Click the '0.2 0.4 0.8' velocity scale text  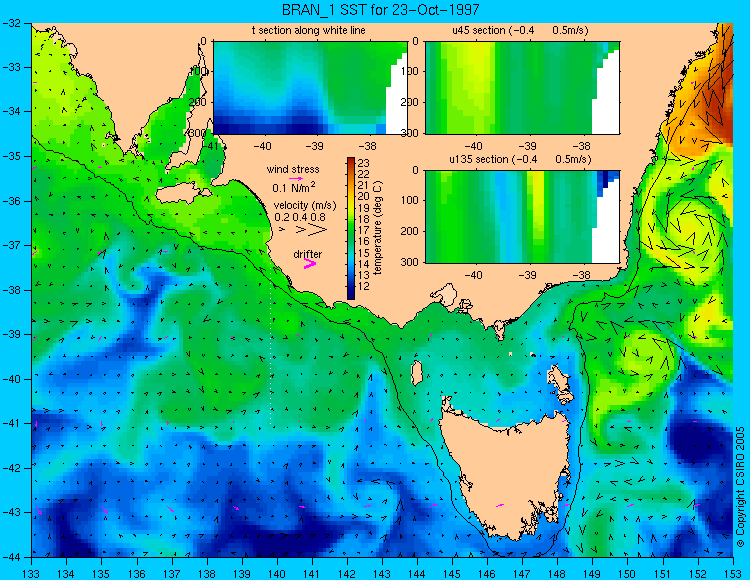pyautogui.click(x=300, y=217)
